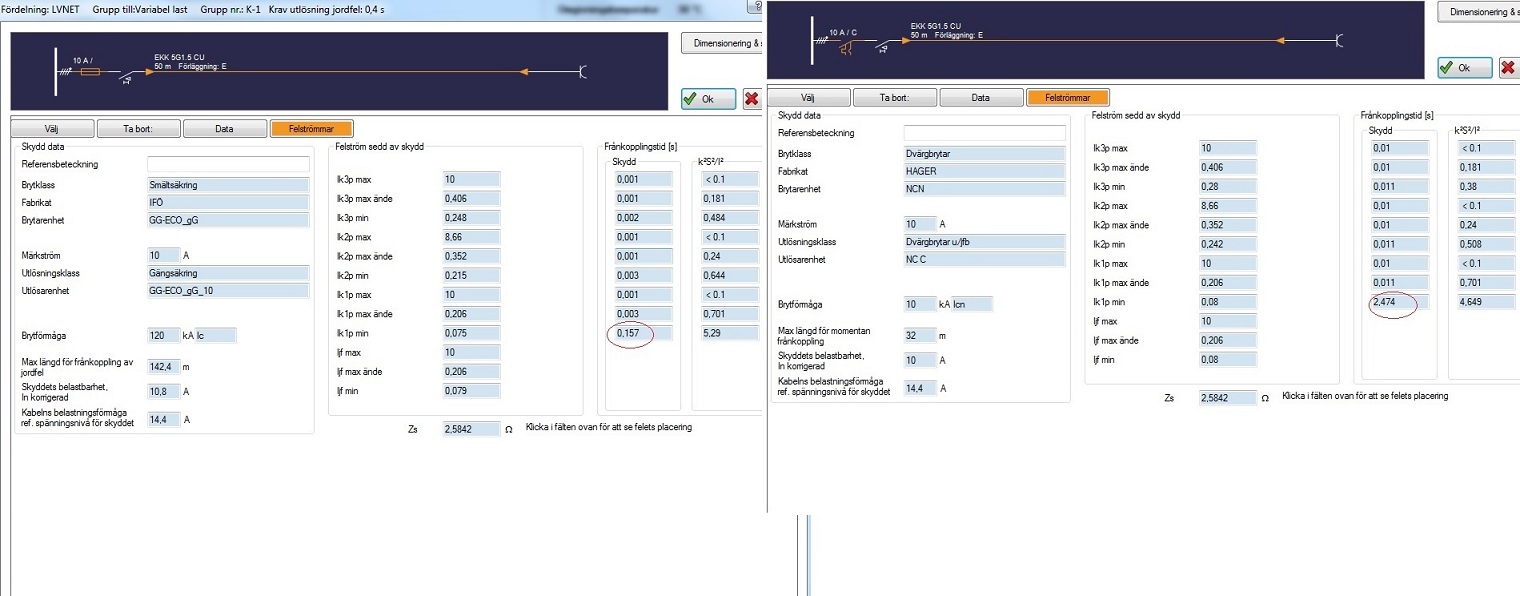Select the load end symbol in left diagram
This screenshot has width=1520, height=596.
(583, 71)
